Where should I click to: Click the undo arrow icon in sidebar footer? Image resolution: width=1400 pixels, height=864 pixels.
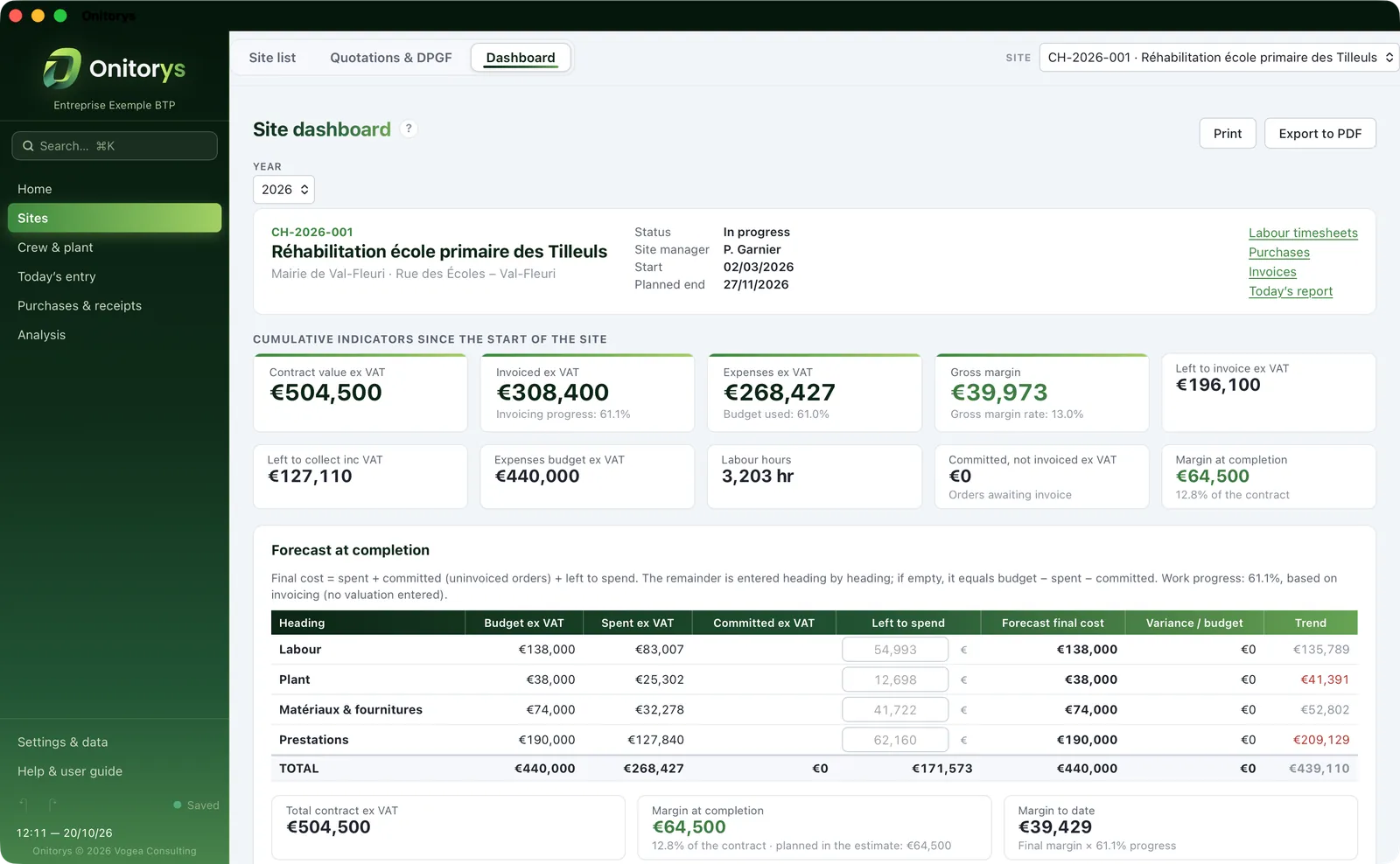click(24, 805)
